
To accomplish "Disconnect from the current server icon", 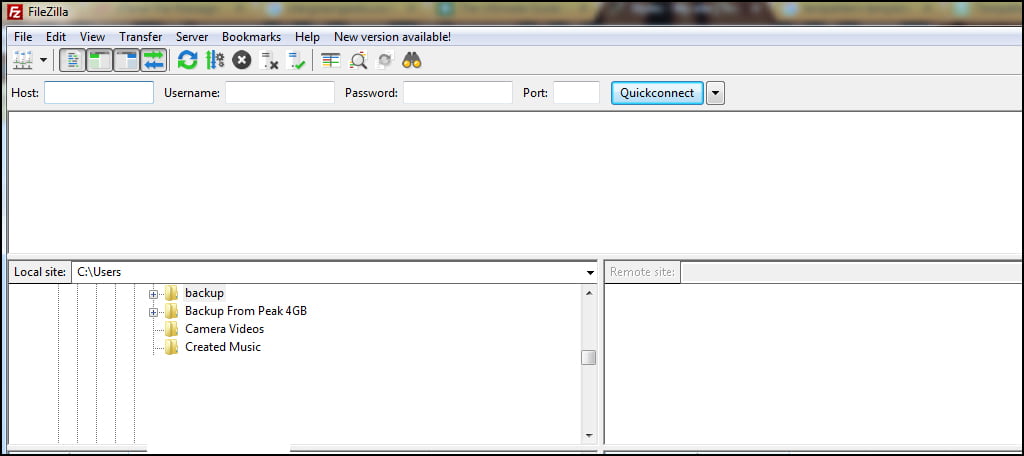I will point(269,61).
